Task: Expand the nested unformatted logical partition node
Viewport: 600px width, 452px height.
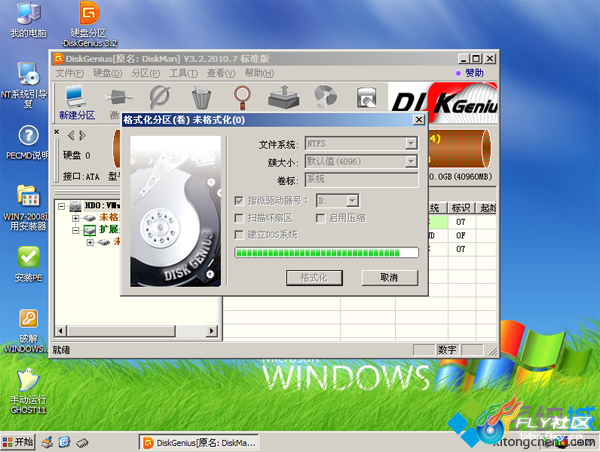Action: coord(90,242)
